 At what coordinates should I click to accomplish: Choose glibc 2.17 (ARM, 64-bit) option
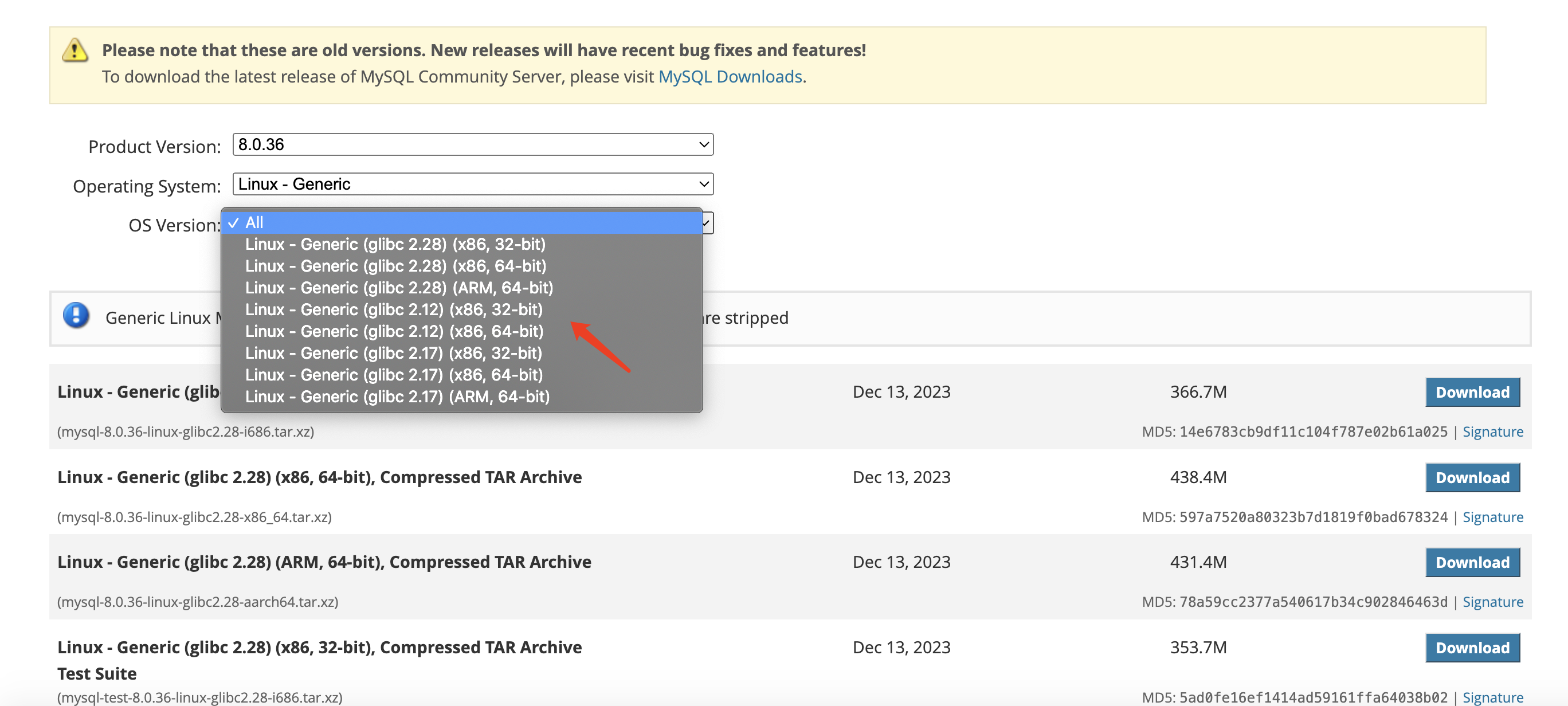[x=462, y=397]
